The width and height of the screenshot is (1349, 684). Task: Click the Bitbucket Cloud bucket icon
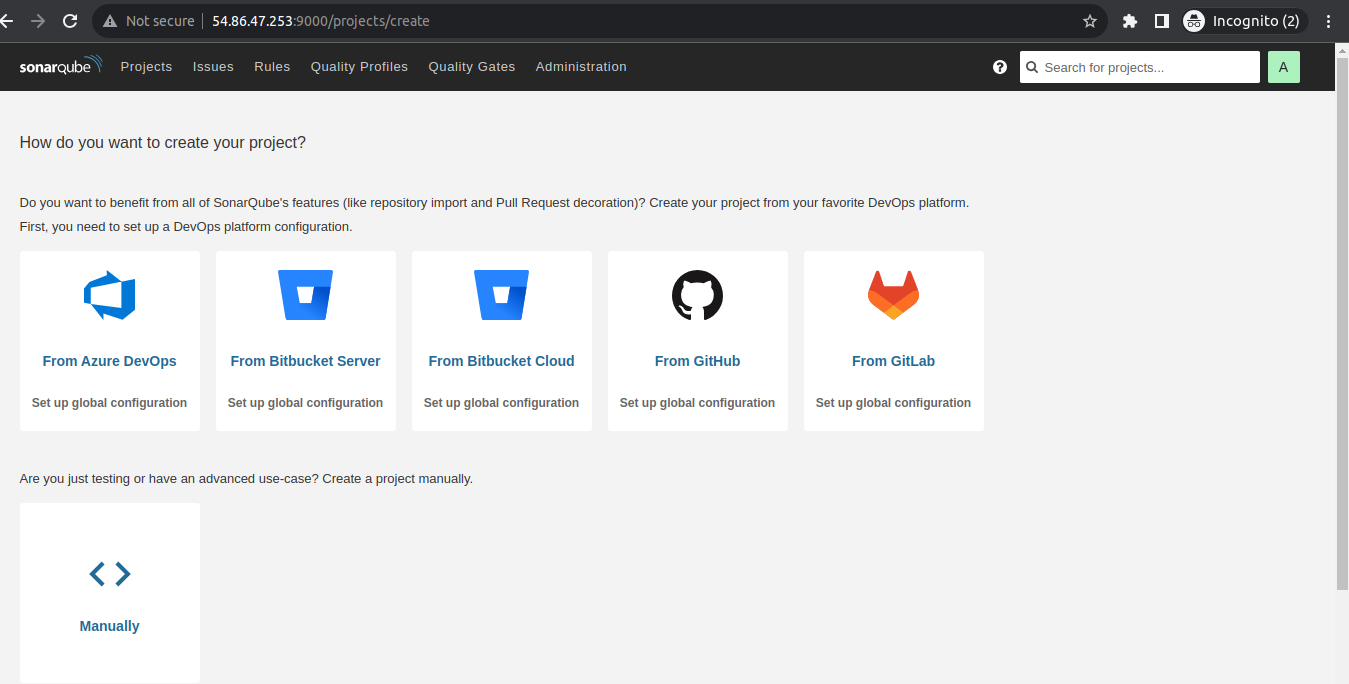click(x=501, y=295)
